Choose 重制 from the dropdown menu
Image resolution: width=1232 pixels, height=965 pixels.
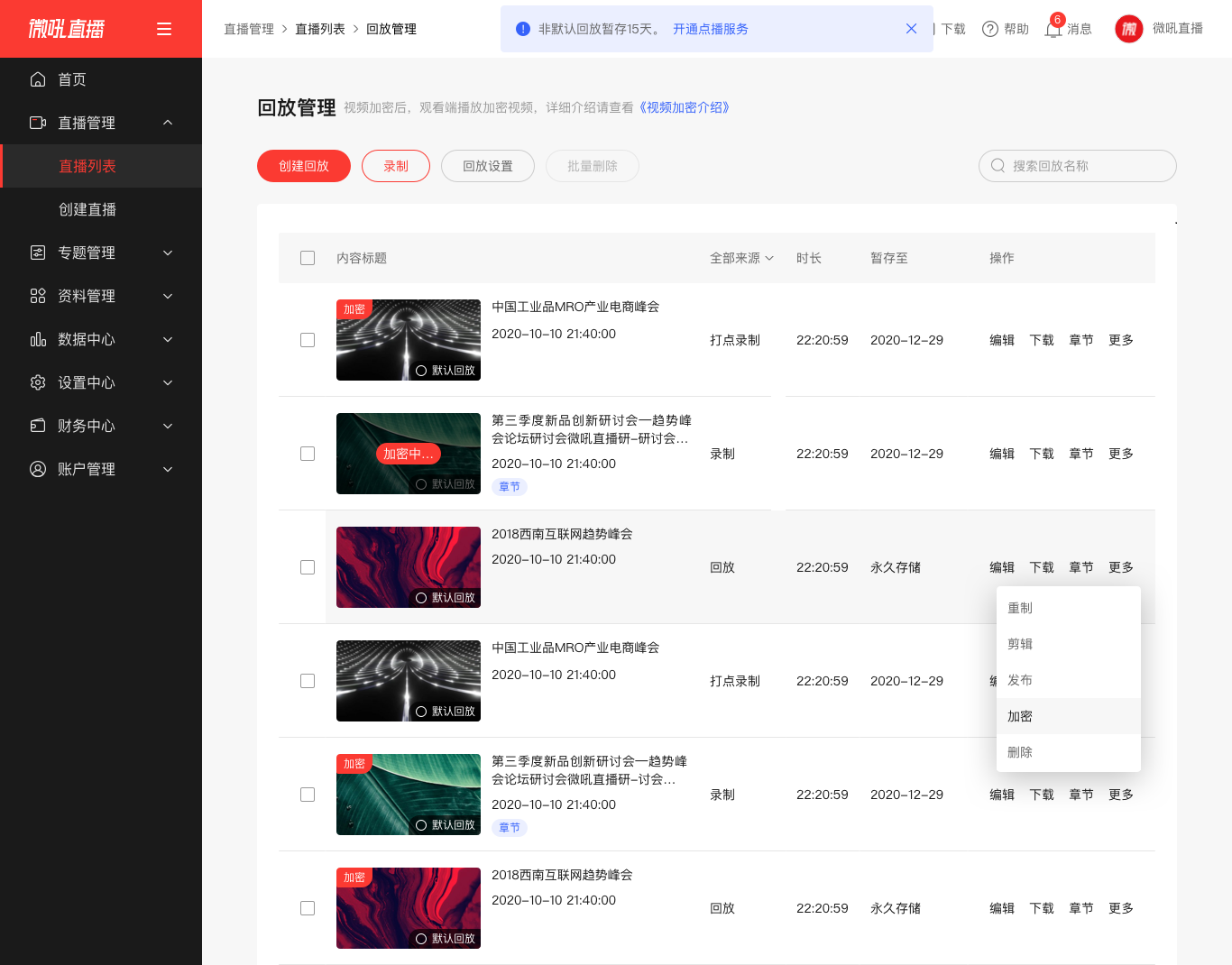pos(1069,608)
